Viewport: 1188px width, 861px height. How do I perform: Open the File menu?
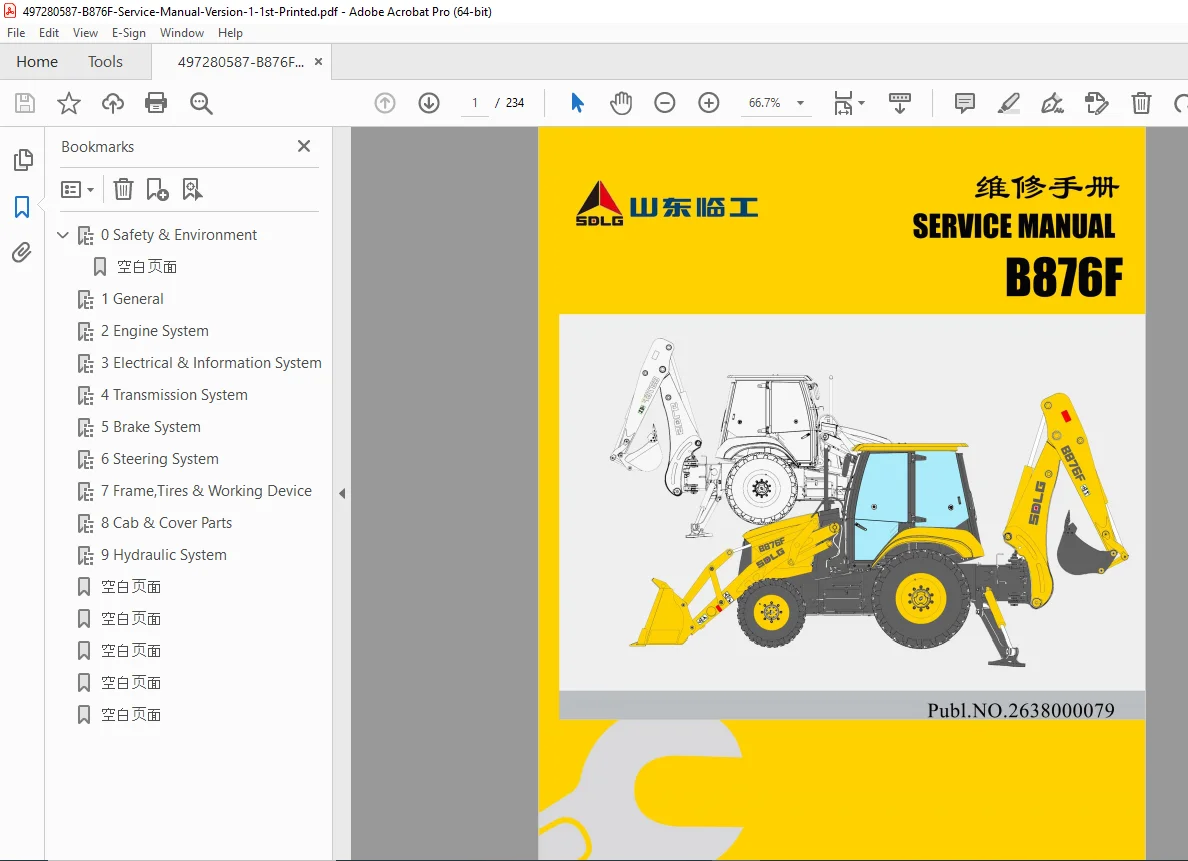[16, 33]
